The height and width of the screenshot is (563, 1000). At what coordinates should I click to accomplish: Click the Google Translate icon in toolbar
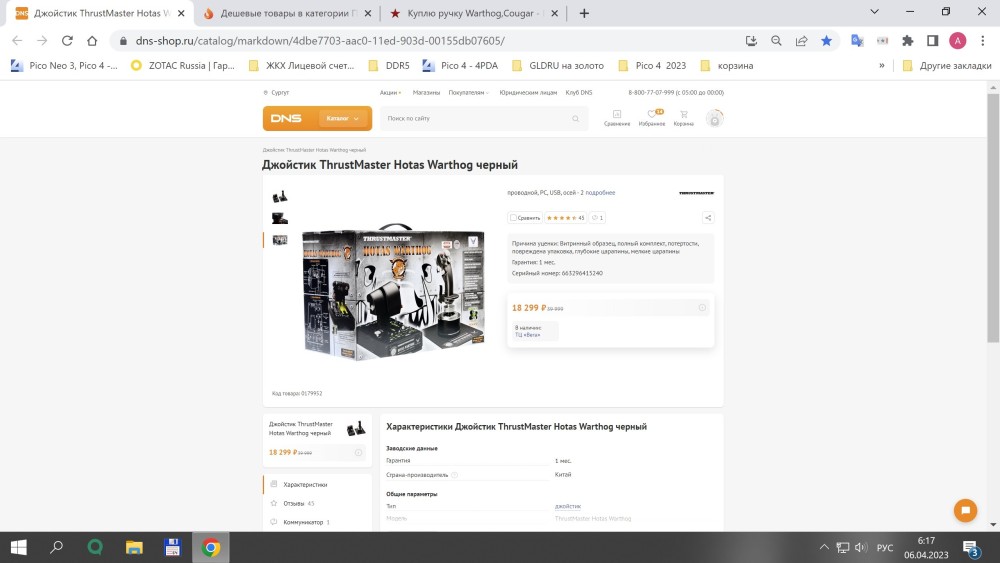click(857, 41)
